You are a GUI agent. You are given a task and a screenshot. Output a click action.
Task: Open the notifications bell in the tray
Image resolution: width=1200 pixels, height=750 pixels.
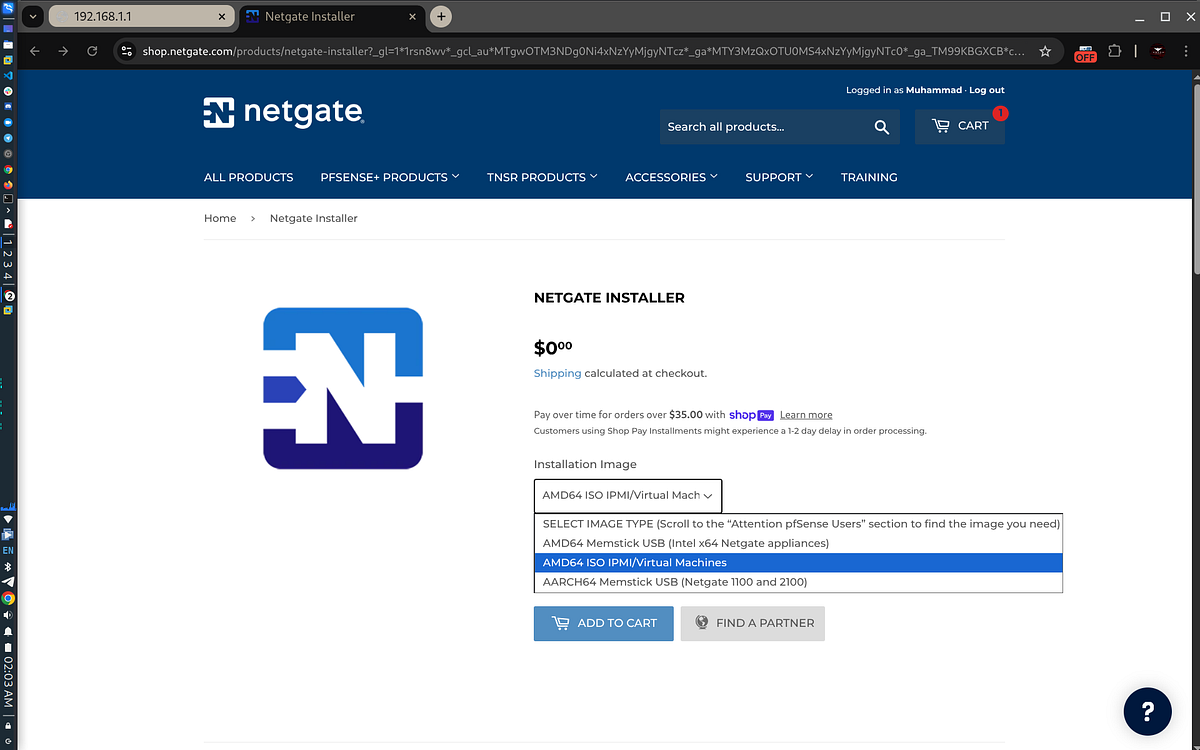pos(8,631)
